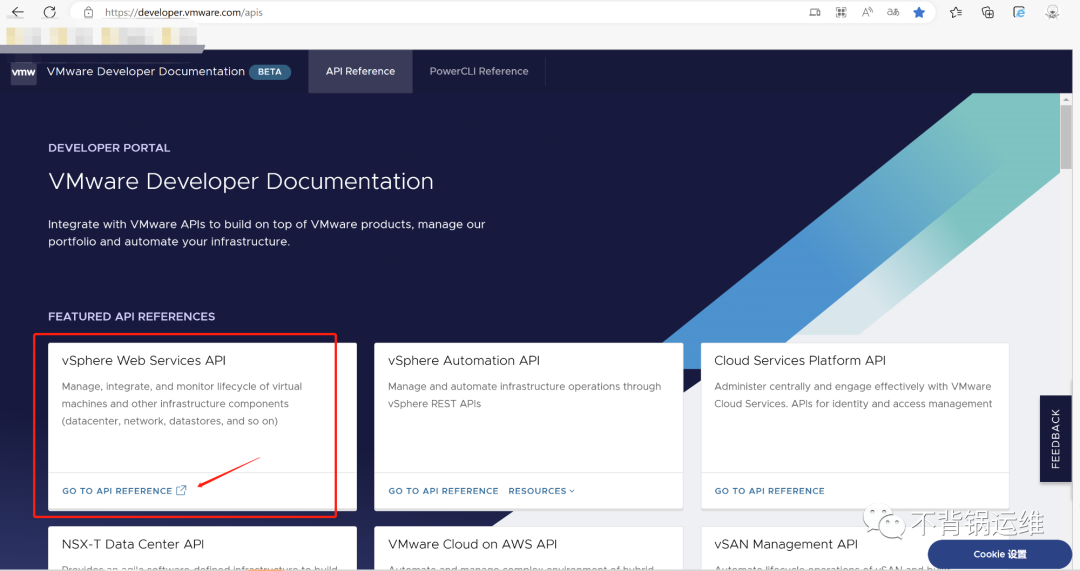Viewport: 1080px width, 571px height.
Task: Open the QR code icon in address bar
Action: (x=841, y=12)
